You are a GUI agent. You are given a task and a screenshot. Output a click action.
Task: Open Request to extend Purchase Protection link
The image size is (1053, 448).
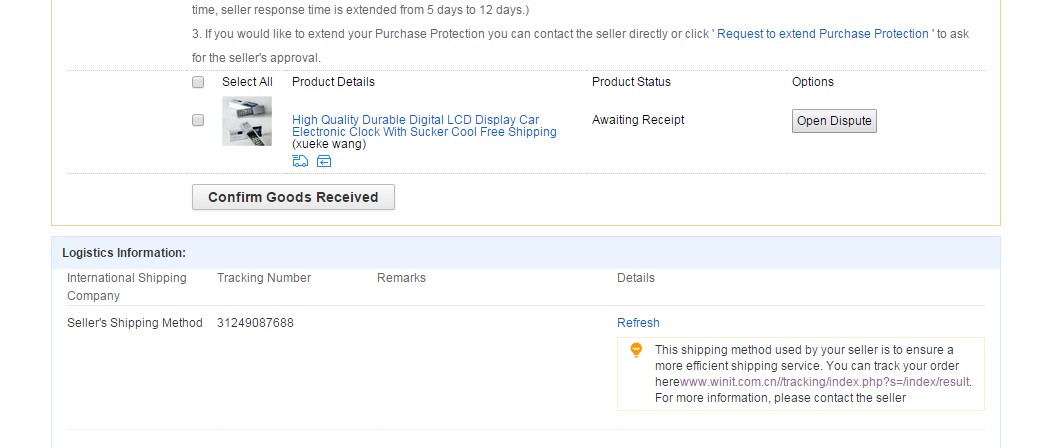point(823,34)
